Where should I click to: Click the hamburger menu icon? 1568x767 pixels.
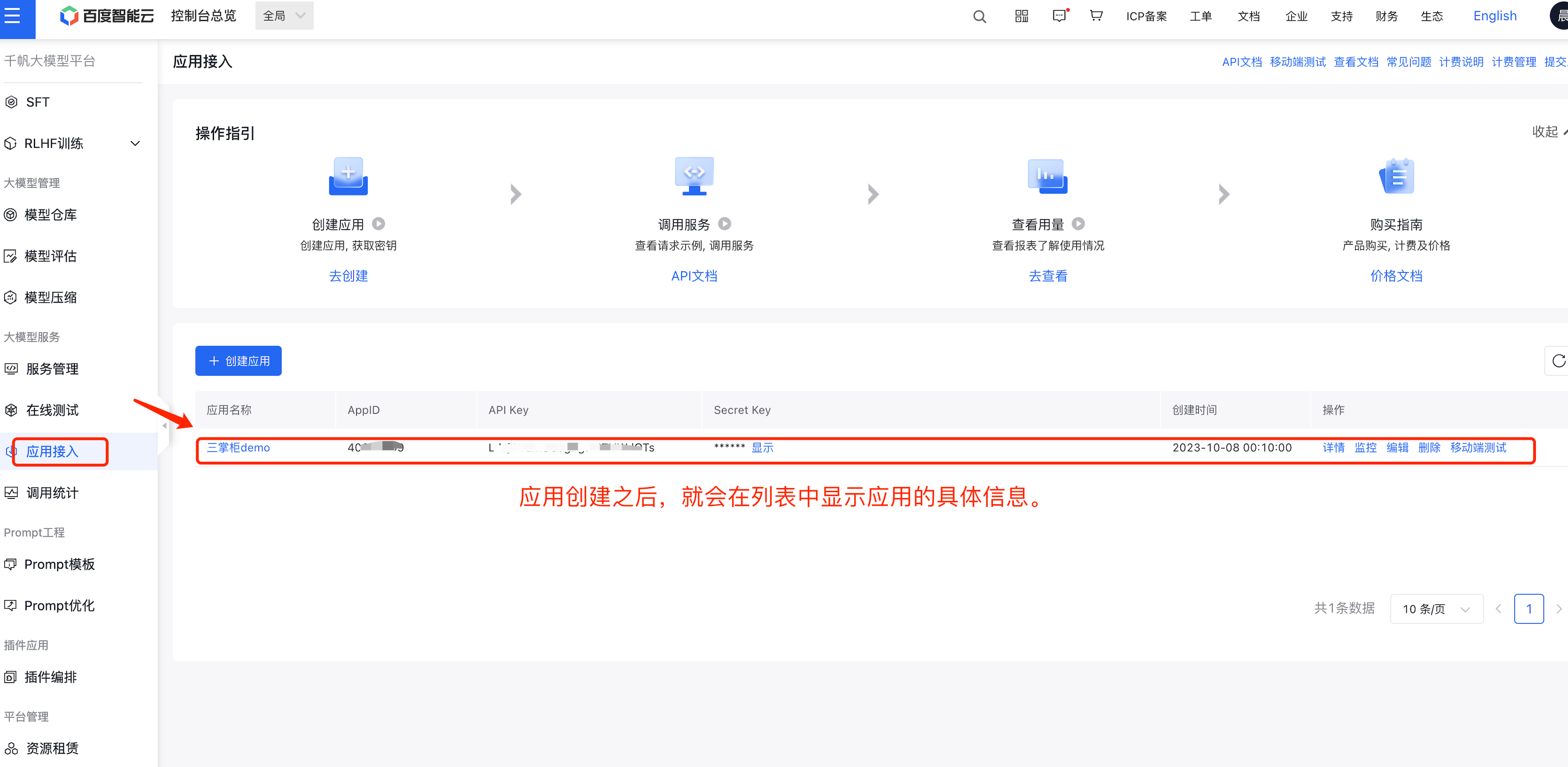(x=13, y=16)
